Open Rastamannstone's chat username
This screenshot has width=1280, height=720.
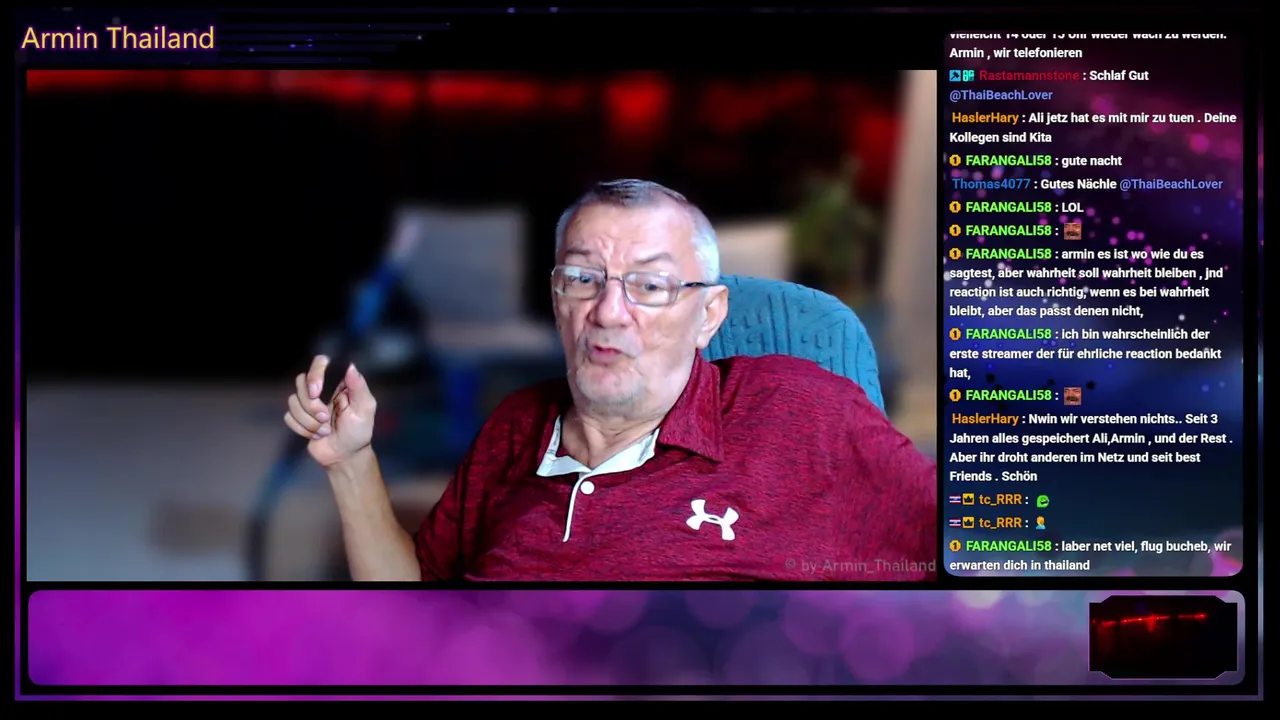1029,76
